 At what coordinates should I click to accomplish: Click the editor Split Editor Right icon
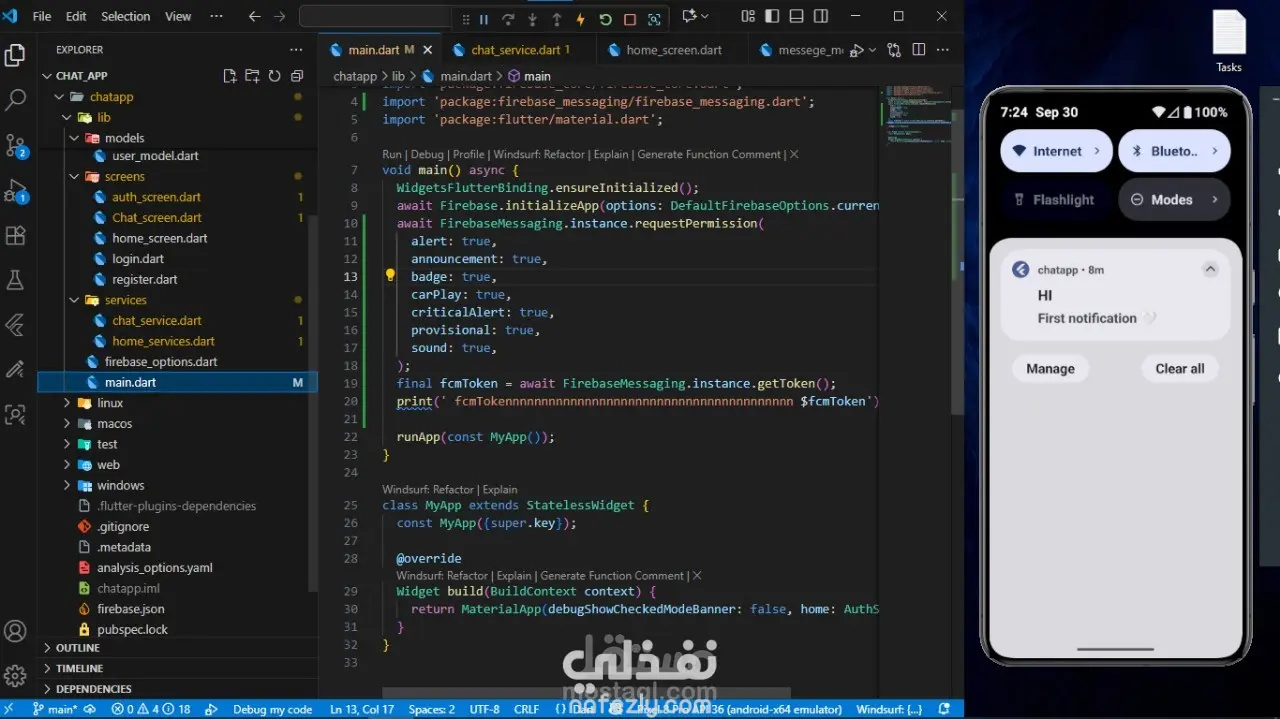click(x=918, y=50)
